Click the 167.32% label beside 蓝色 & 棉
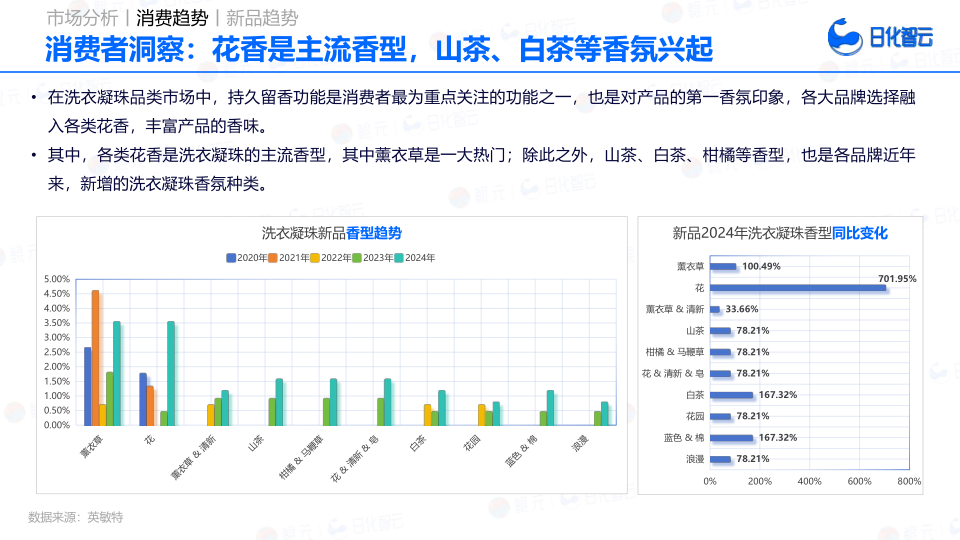Viewport: 960px width, 540px height. click(778, 438)
